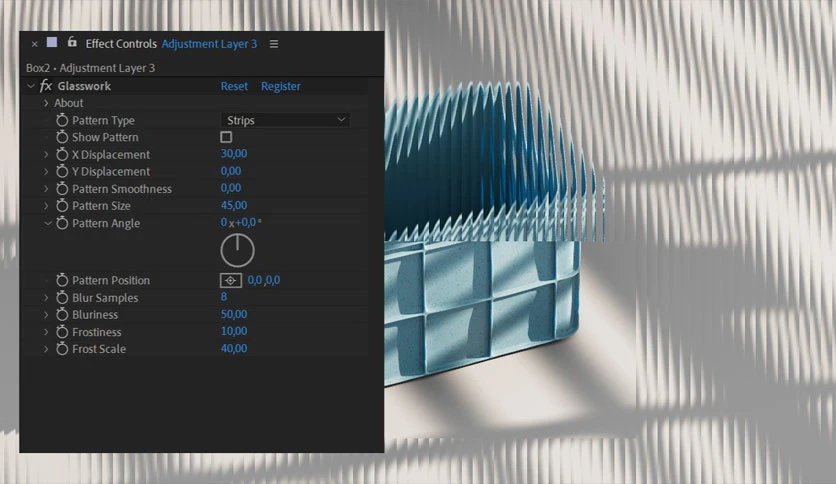Expand the X Displacement property
This screenshot has height=484, width=836.
coord(46,155)
